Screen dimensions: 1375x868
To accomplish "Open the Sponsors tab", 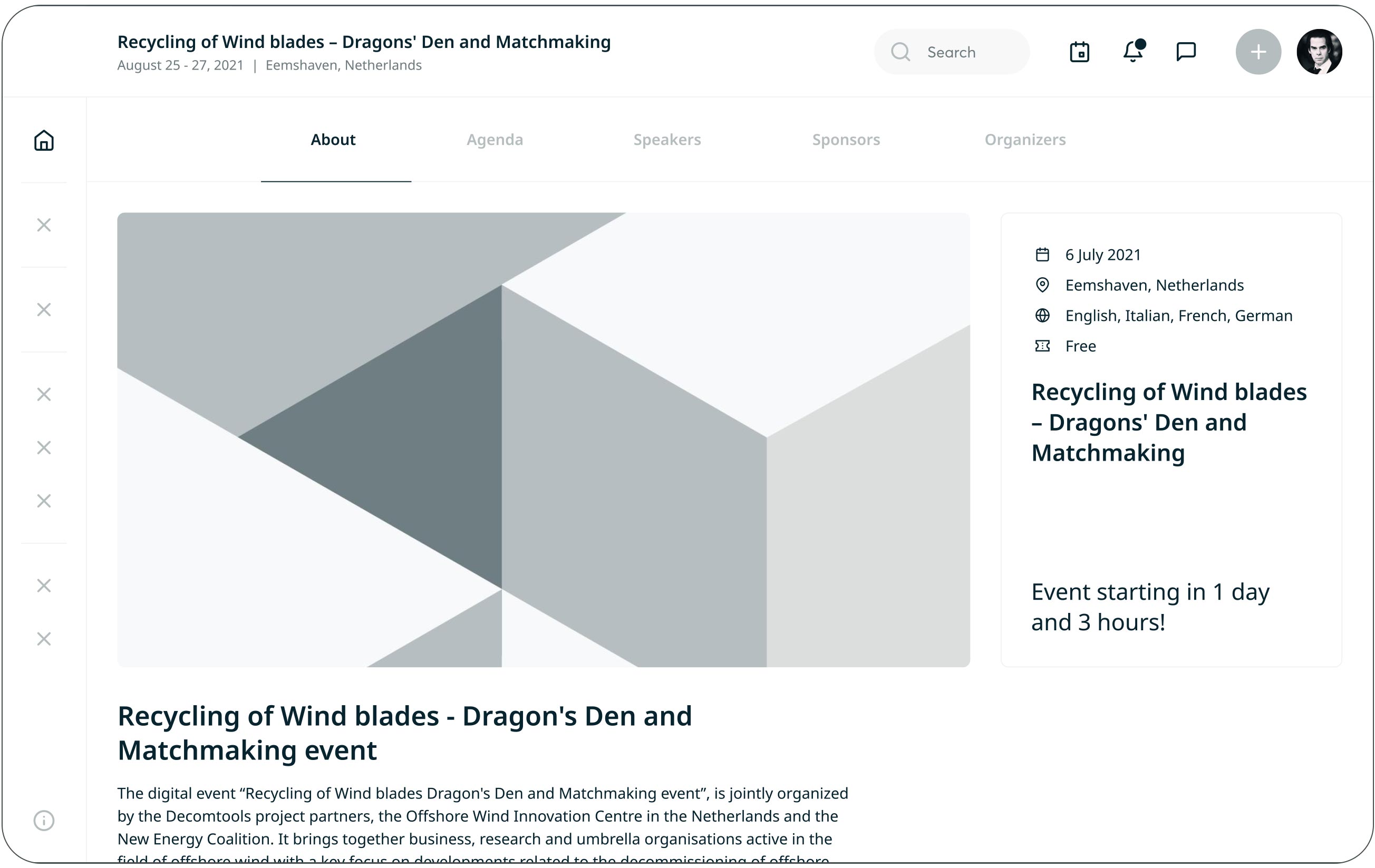I will pos(846,140).
